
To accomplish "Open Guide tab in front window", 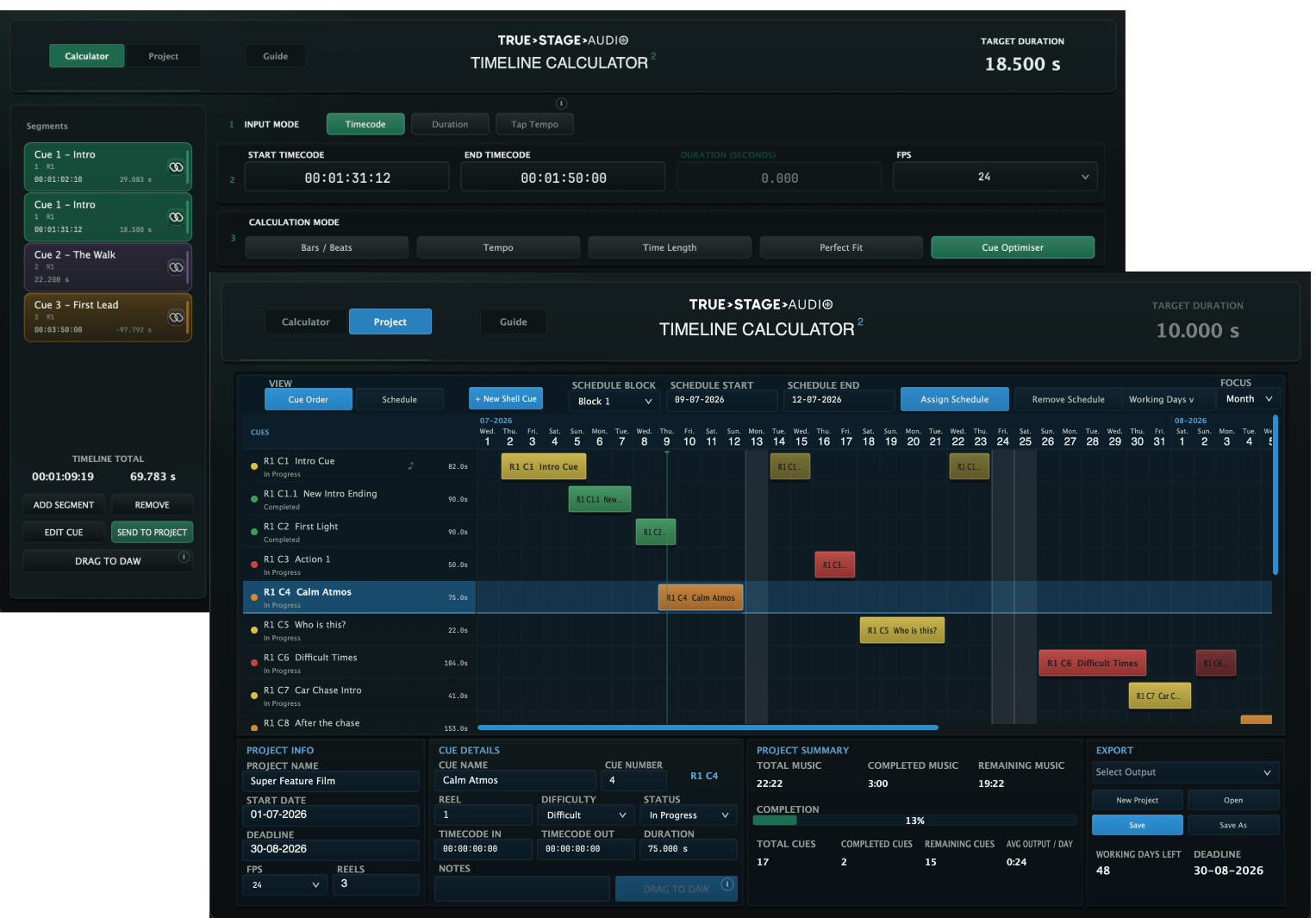I will point(514,322).
